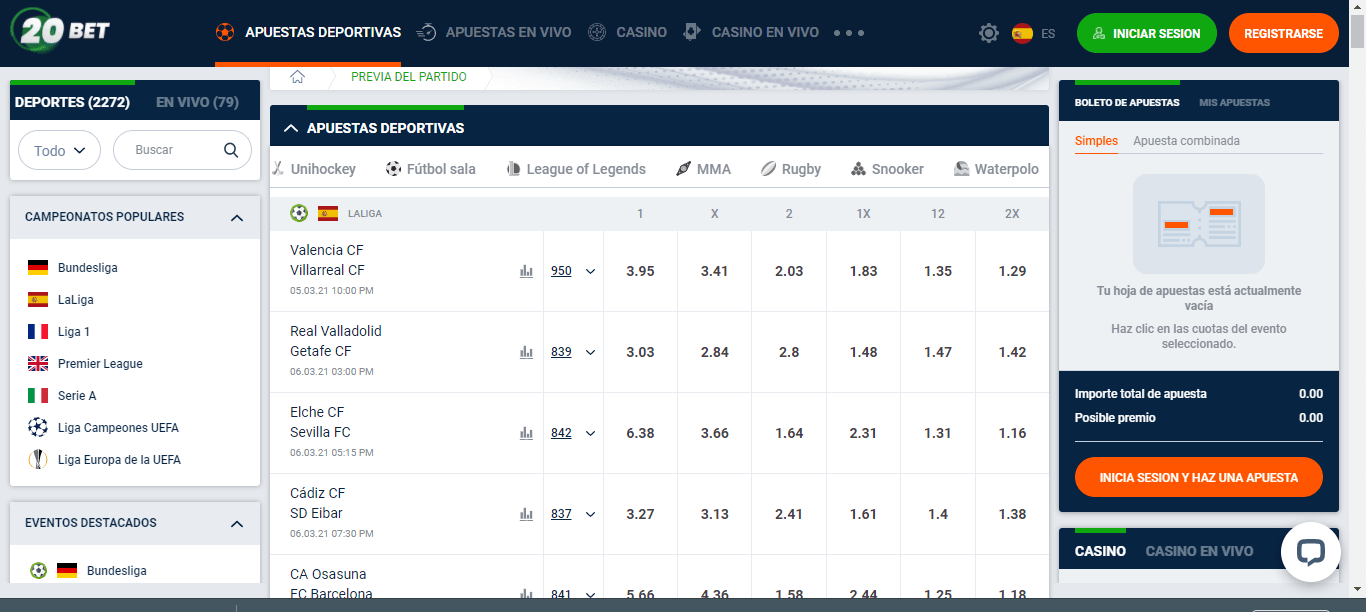This screenshot has width=1366, height=612.
Task: Click the Serie A Italian flag icon
Action: tap(38, 396)
